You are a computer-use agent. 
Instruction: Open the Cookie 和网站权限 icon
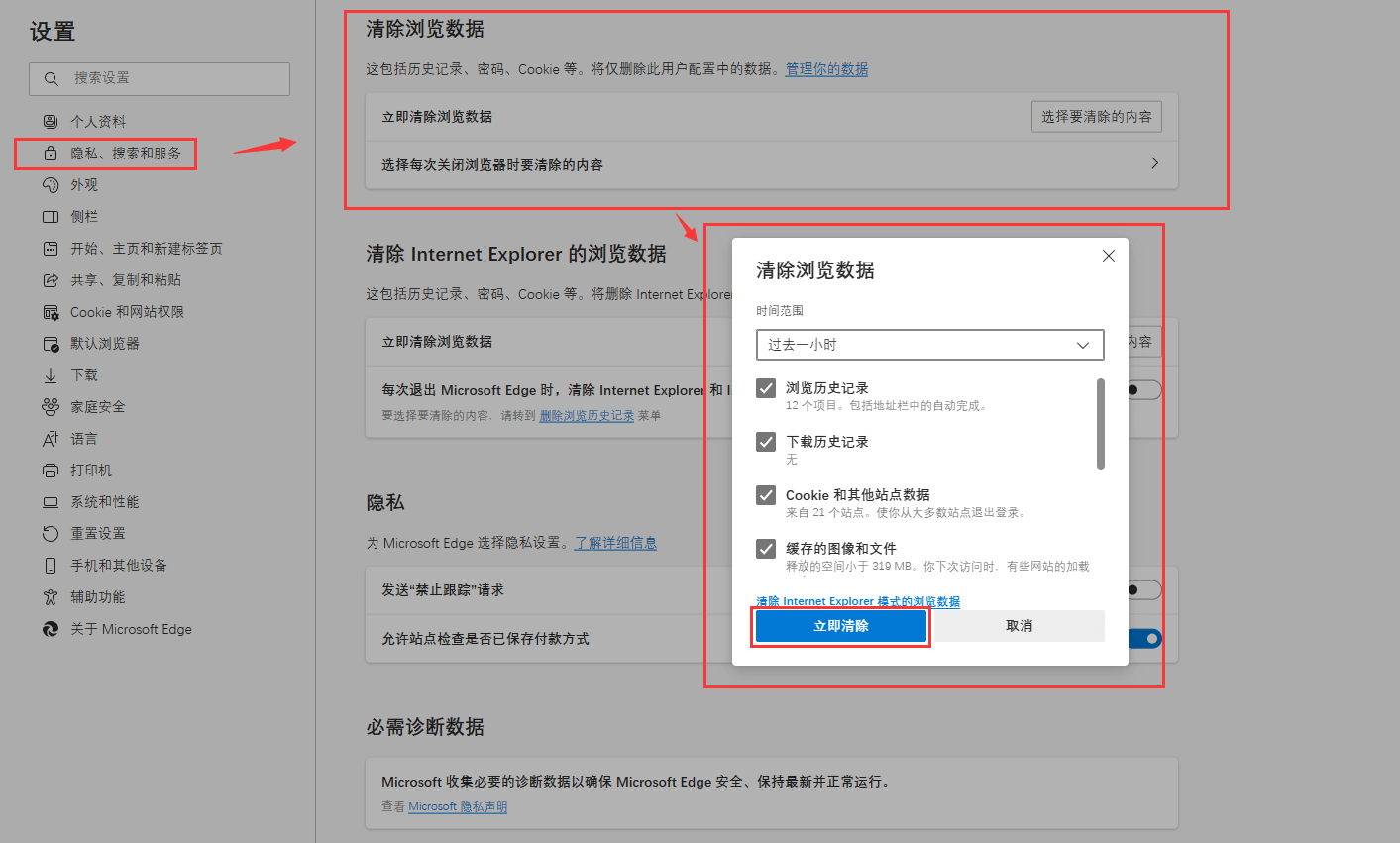(x=51, y=311)
